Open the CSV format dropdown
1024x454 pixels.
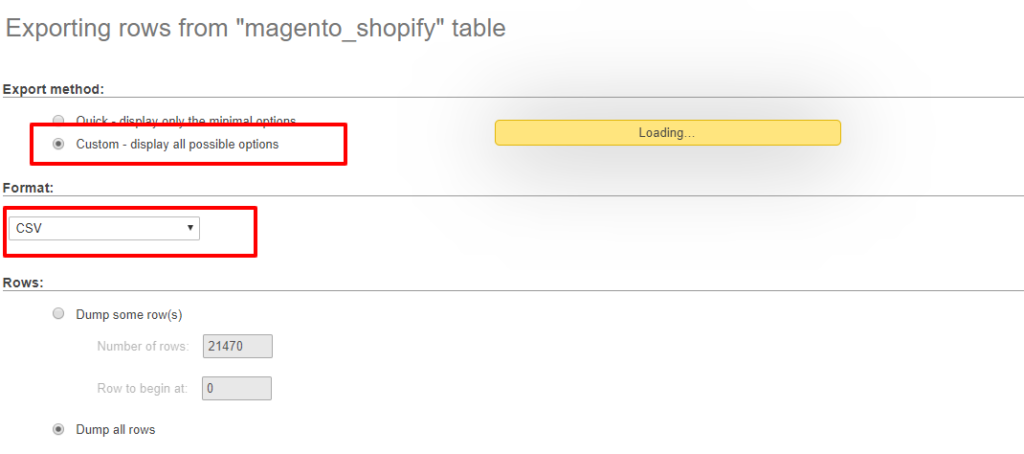tap(104, 229)
